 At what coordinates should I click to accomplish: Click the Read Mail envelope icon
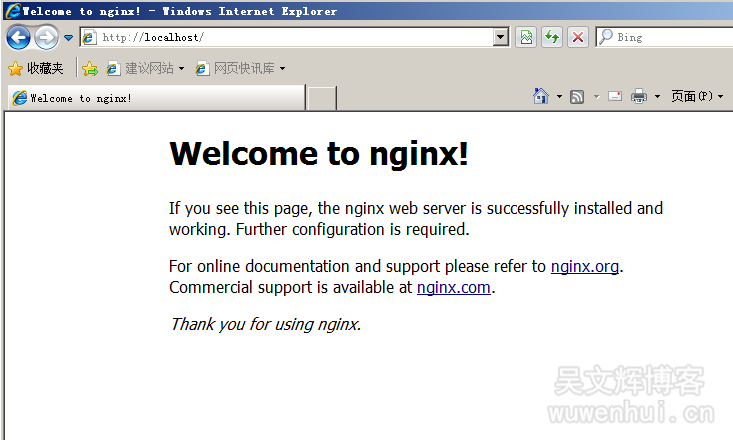coord(614,96)
